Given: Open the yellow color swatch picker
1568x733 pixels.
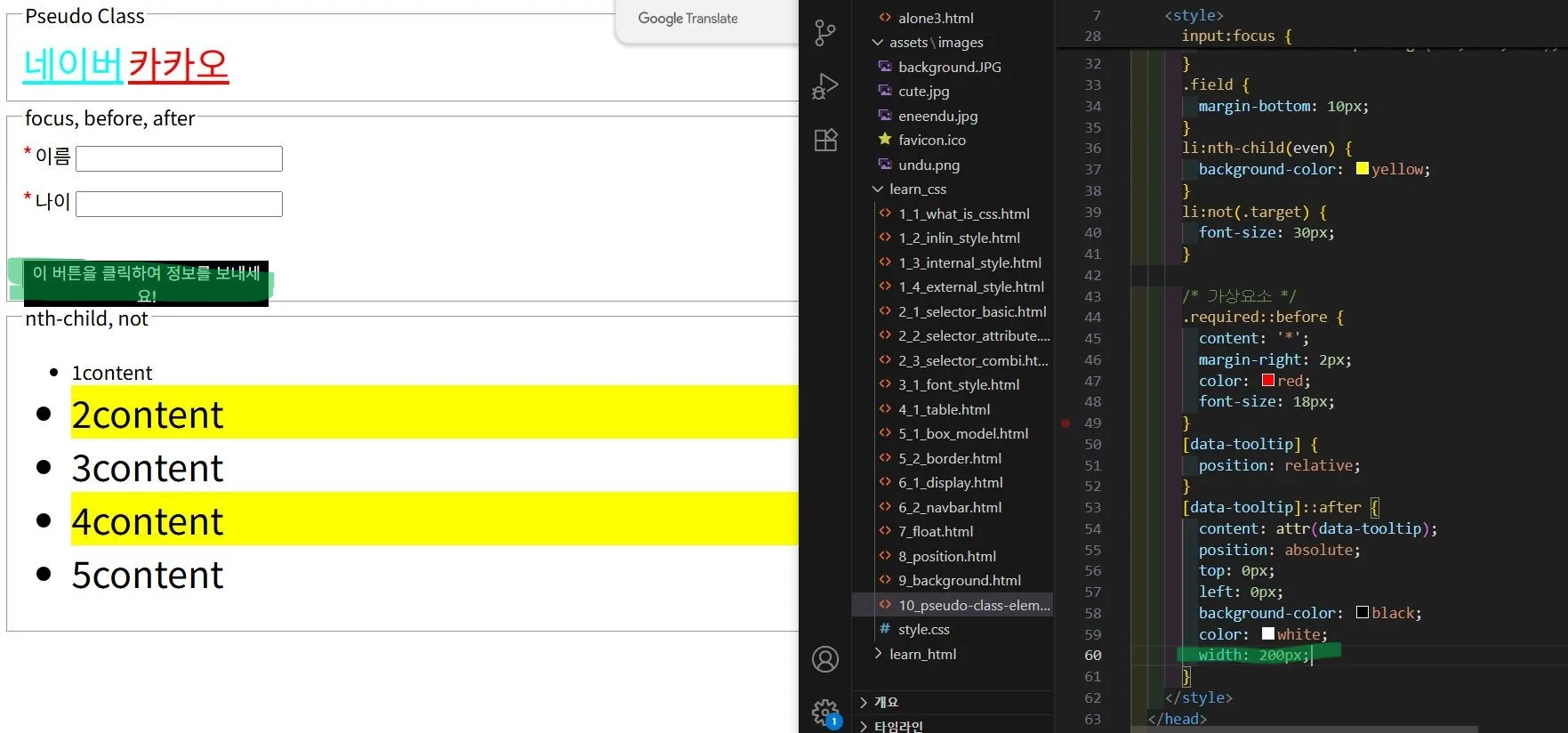Looking at the screenshot, I should click(x=1362, y=168).
